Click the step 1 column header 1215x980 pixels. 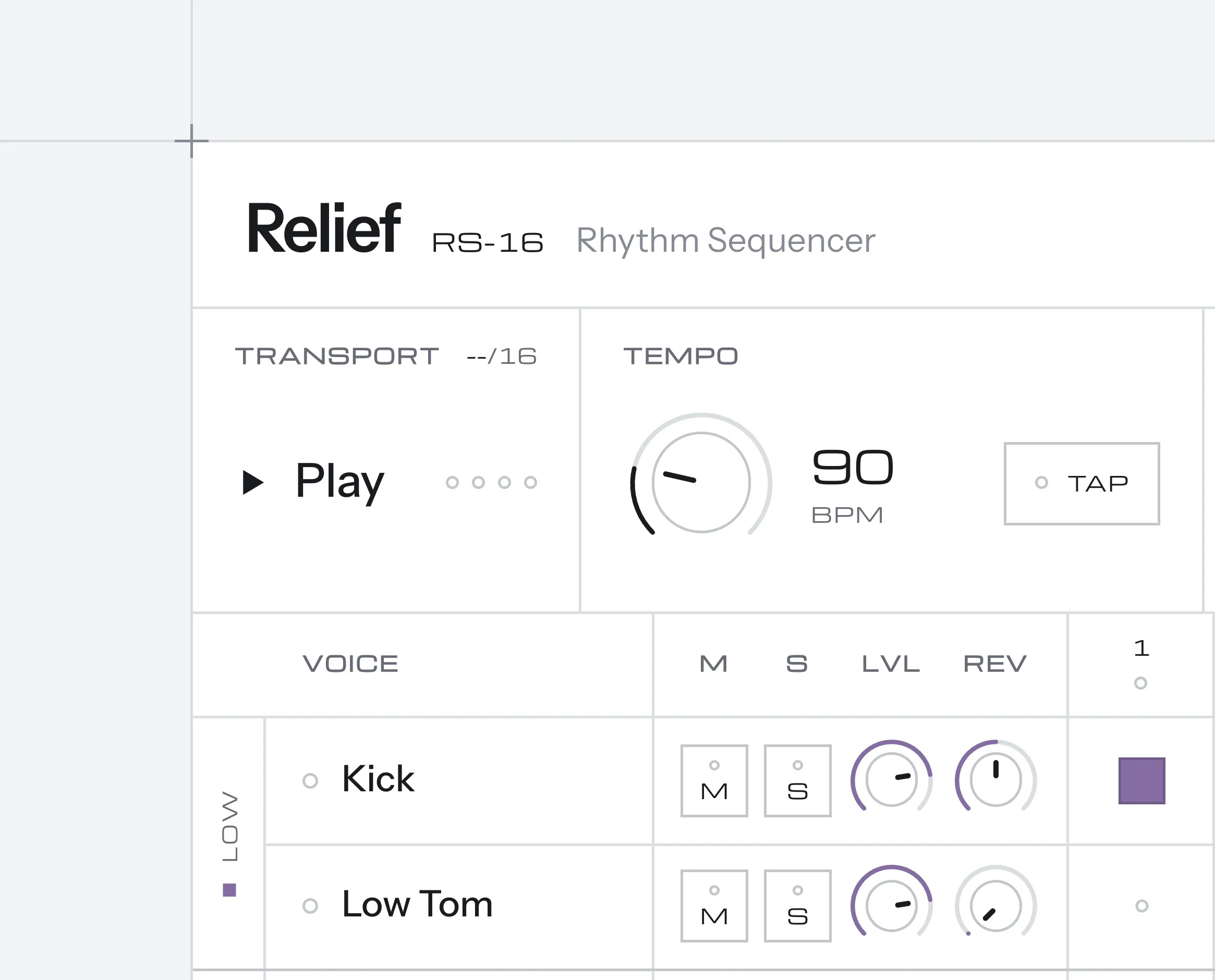(x=1140, y=665)
